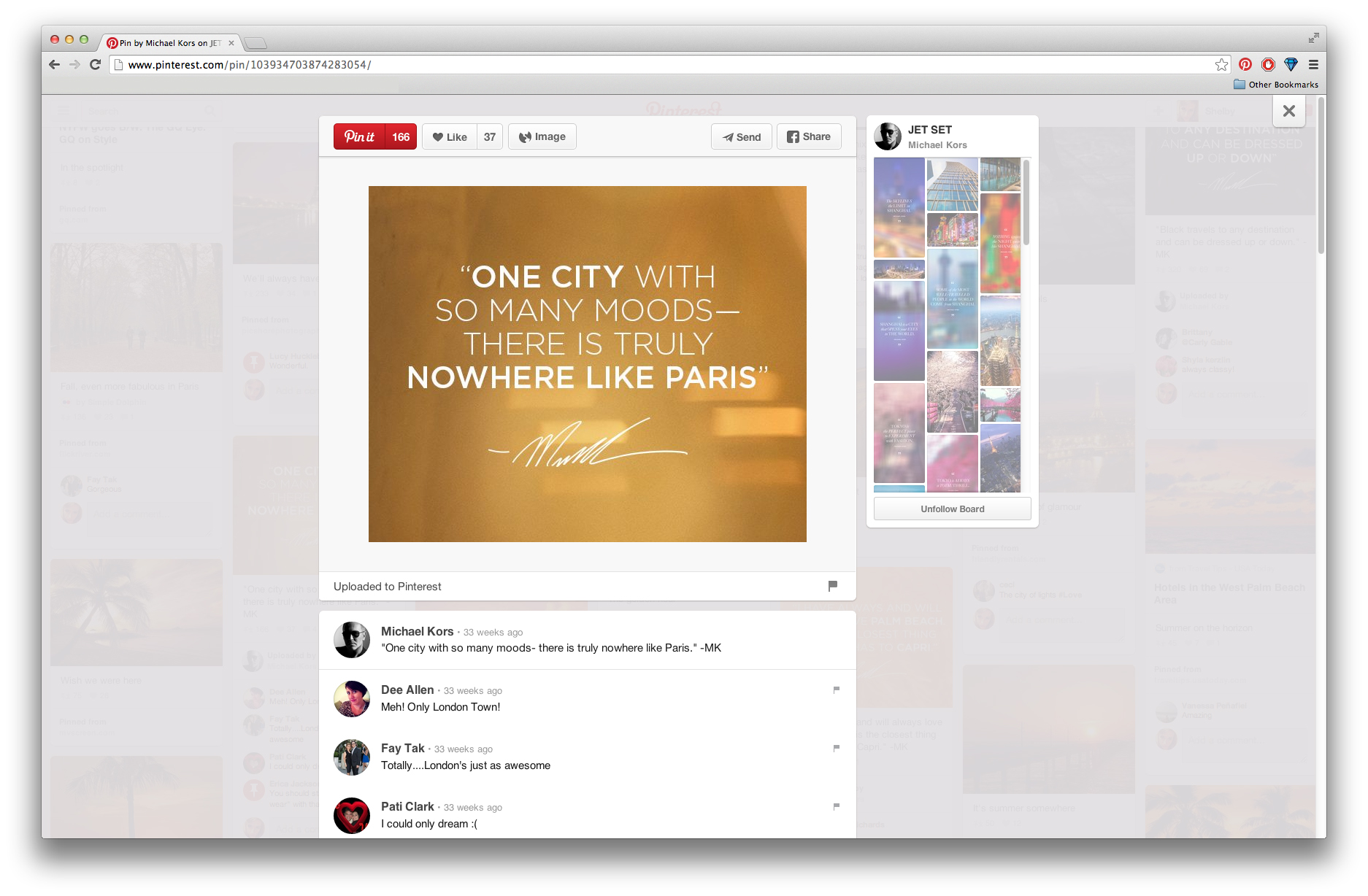1368x896 pixels.
Task: Open Fay Tak's profile name
Action: 403,748
